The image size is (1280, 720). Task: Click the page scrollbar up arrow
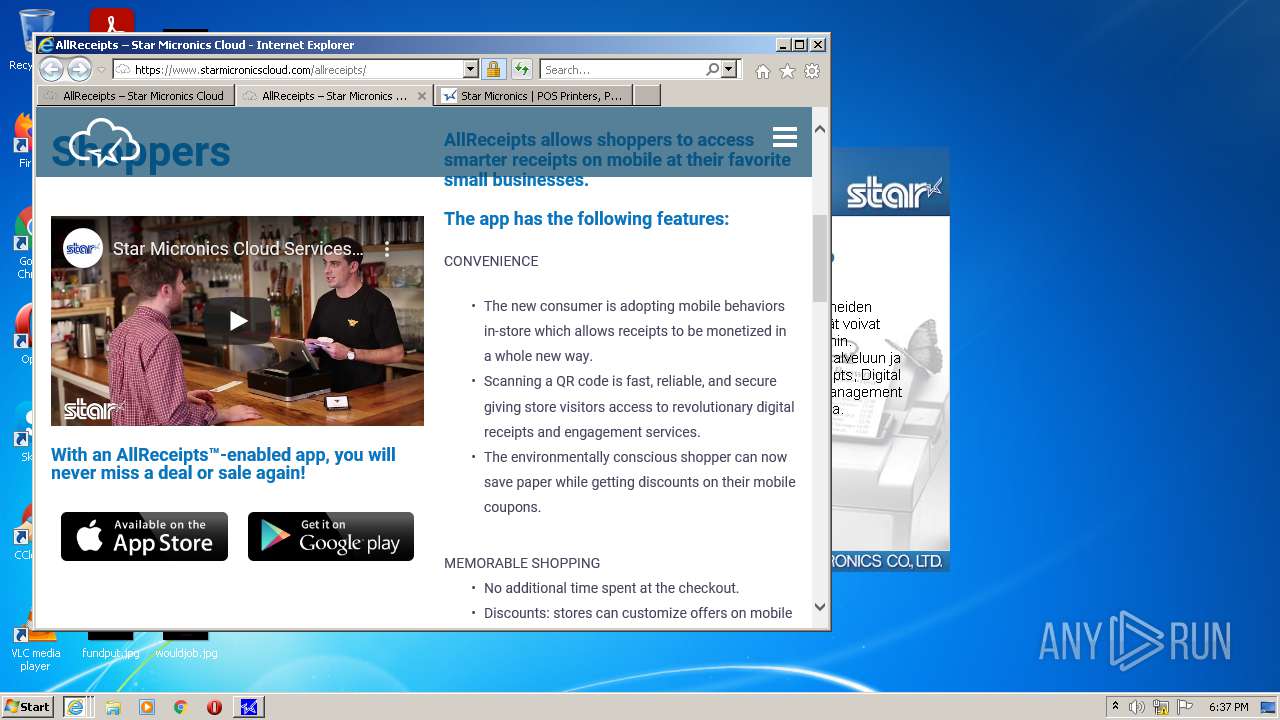point(820,129)
